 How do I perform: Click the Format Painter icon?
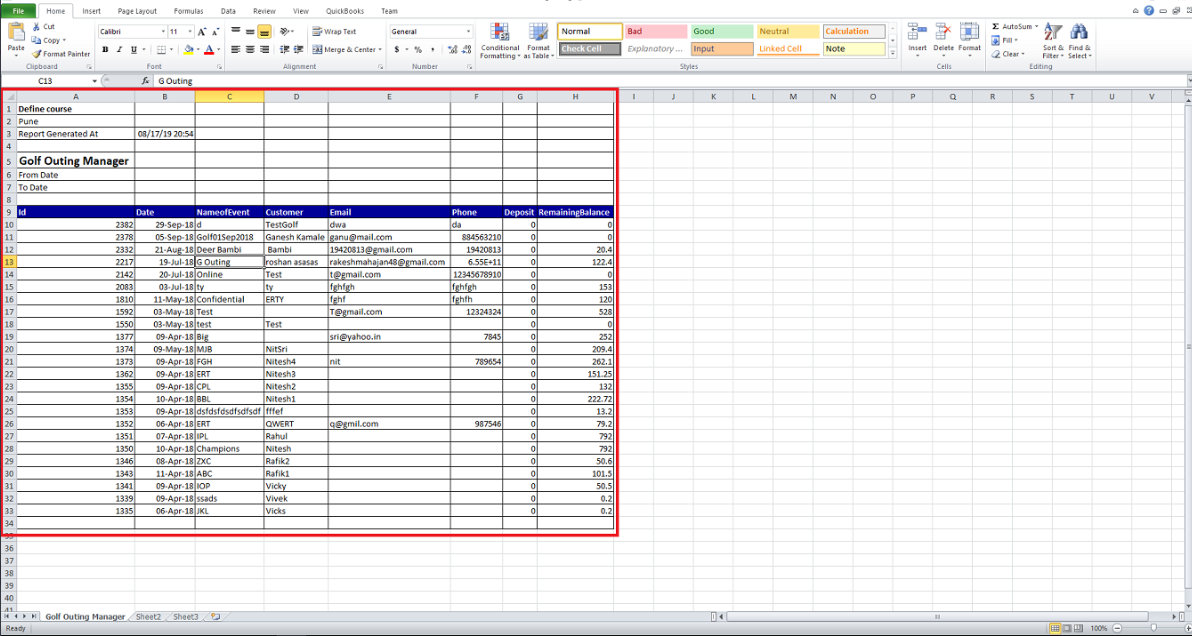(36, 54)
